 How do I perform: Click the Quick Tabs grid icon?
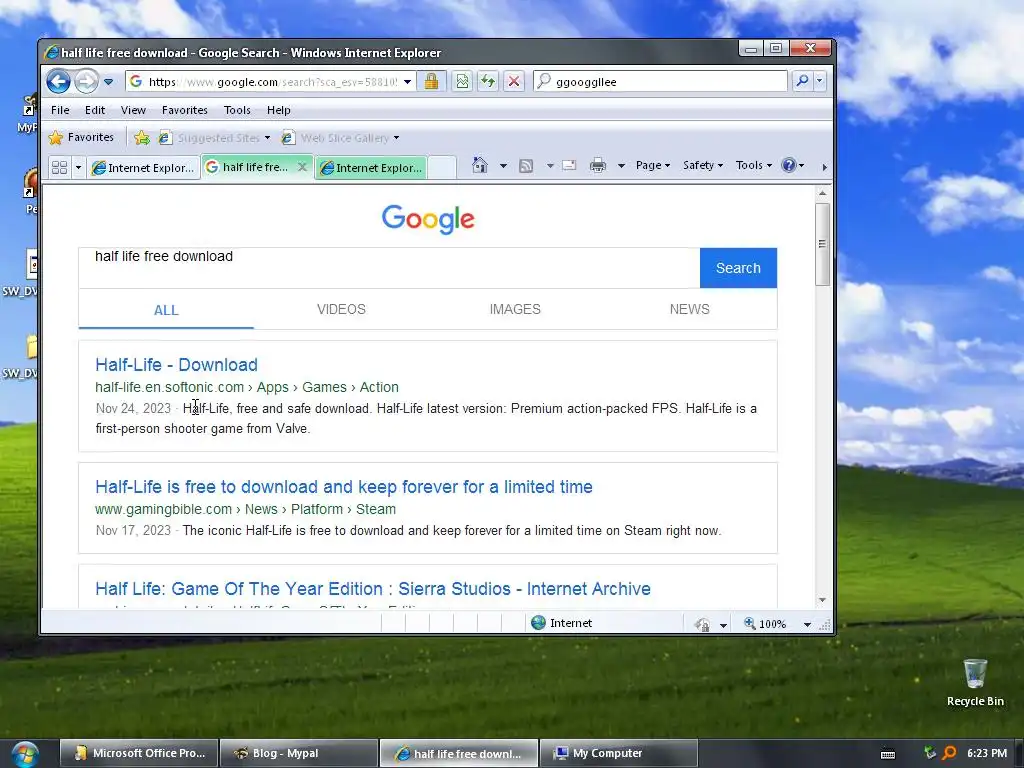[x=59, y=167]
